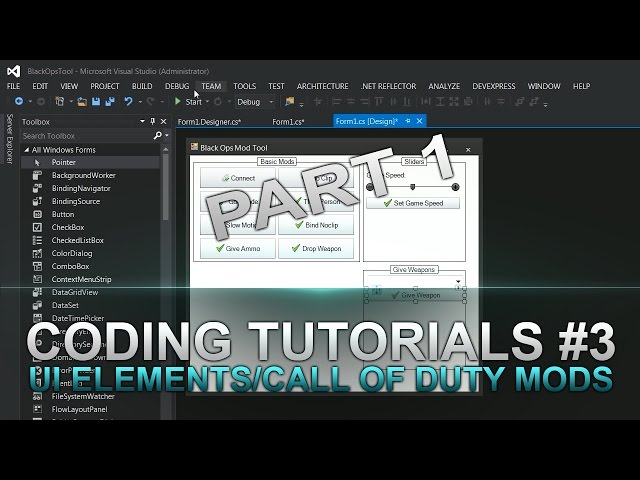Click the green Start debugging play icon
640x480 pixels.
tap(178, 101)
